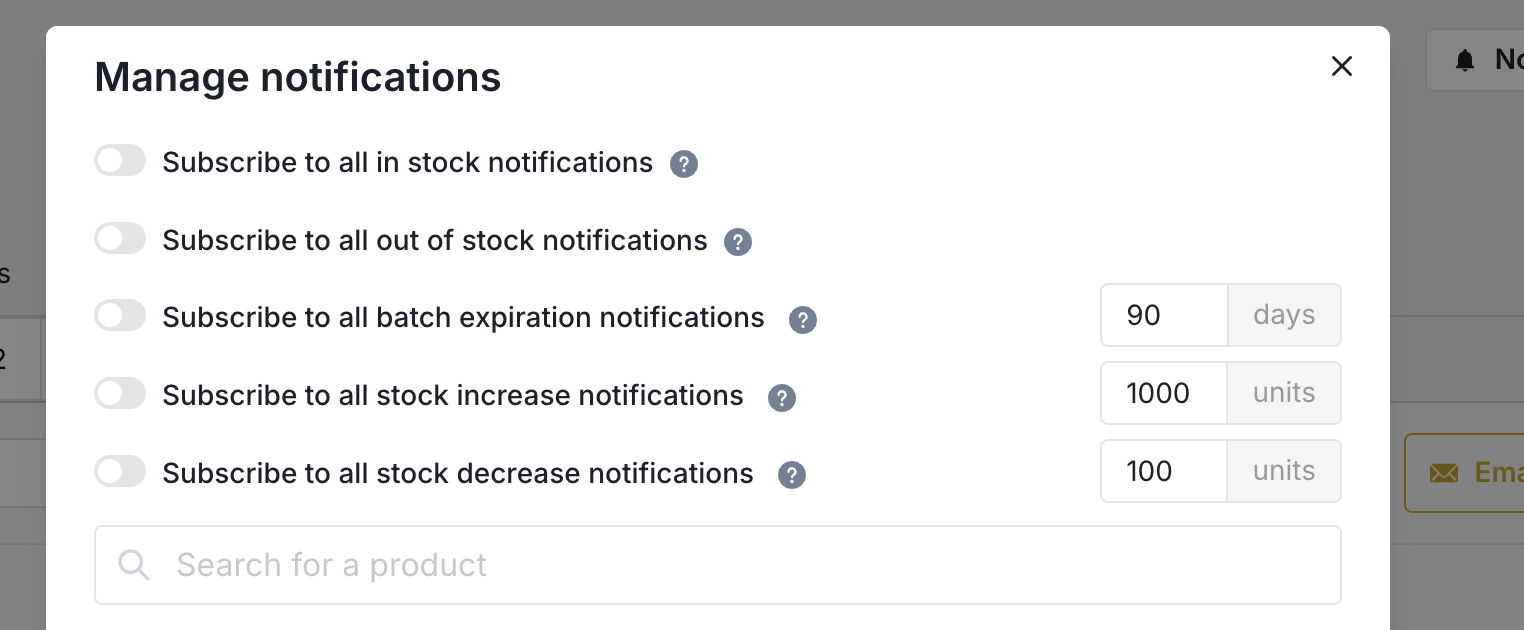Click the email envelope icon
The image size is (1524, 630).
1446,473
